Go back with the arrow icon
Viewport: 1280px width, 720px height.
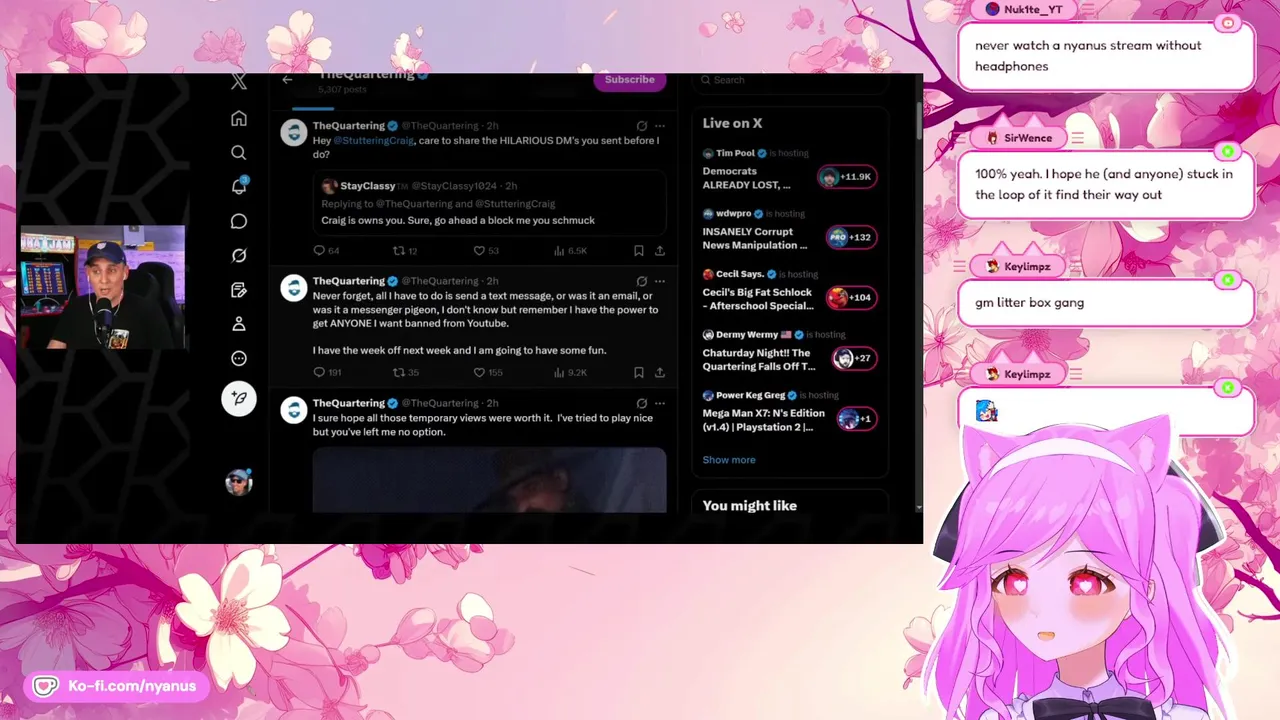(287, 80)
